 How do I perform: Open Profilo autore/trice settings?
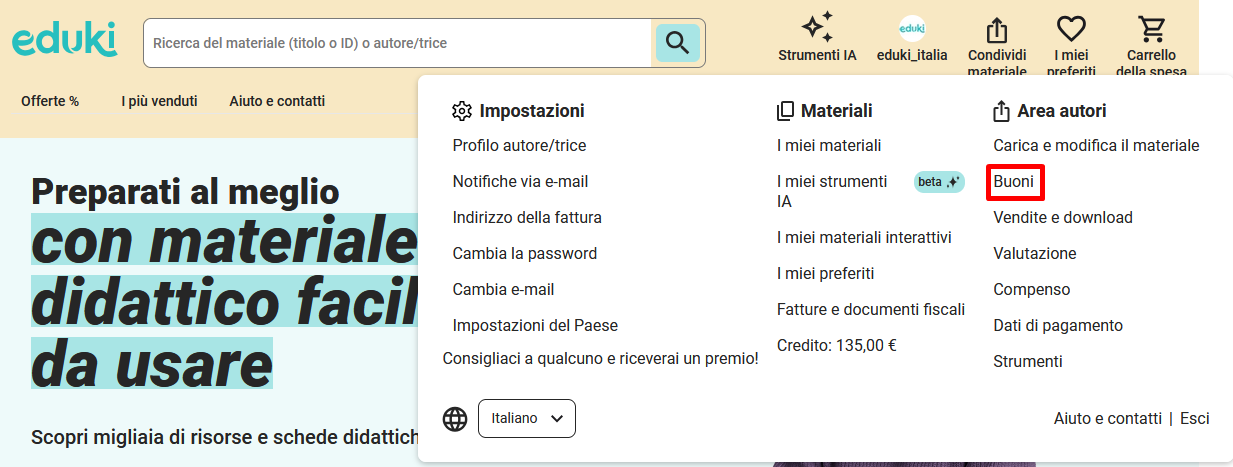pos(519,146)
